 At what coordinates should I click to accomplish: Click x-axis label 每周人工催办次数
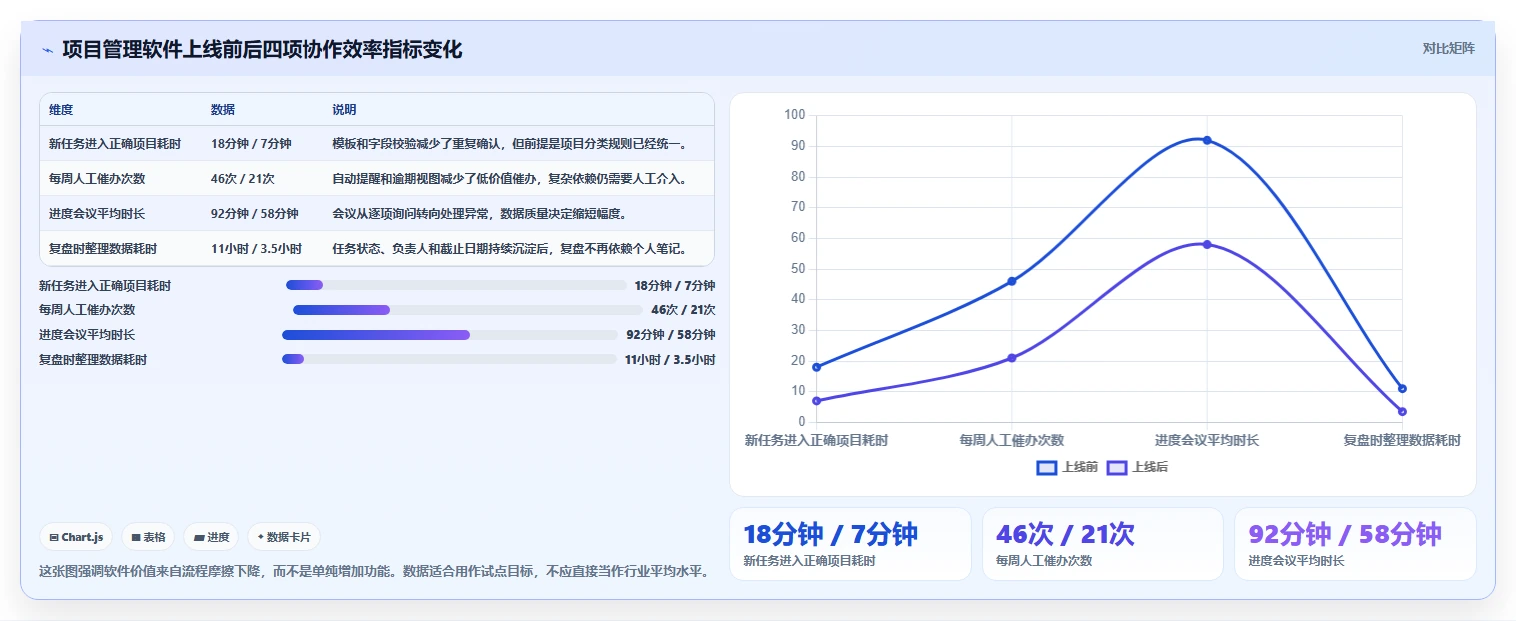(1012, 440)
